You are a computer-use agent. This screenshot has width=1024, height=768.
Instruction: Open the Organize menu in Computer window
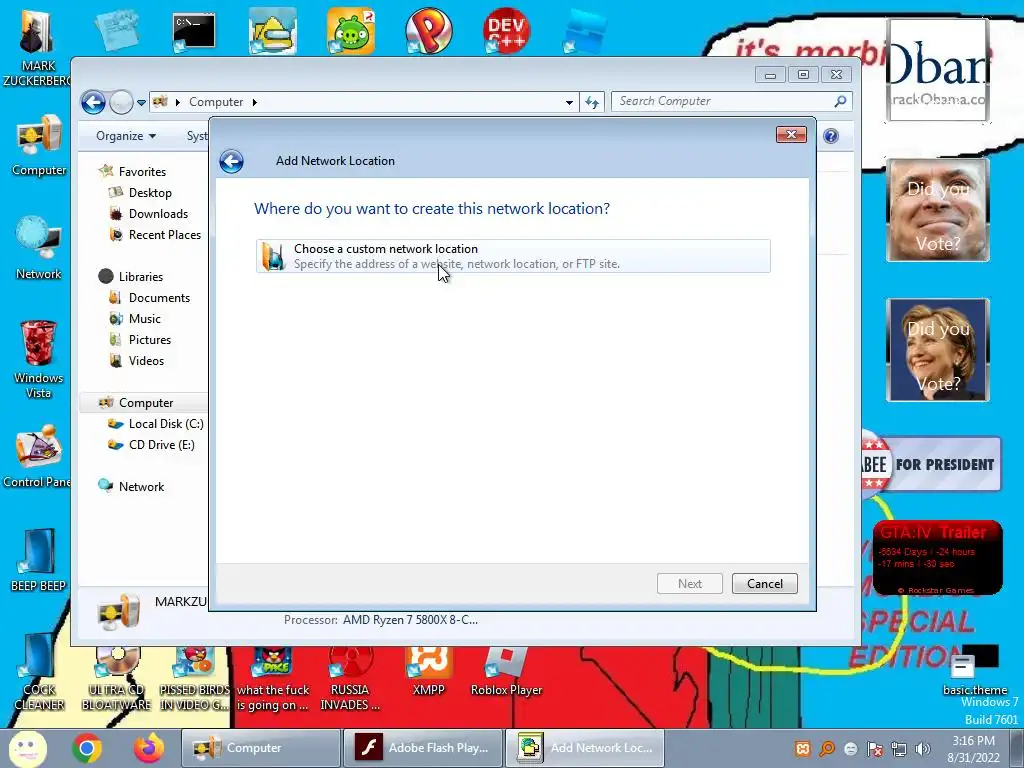click(x=125, y=136)
